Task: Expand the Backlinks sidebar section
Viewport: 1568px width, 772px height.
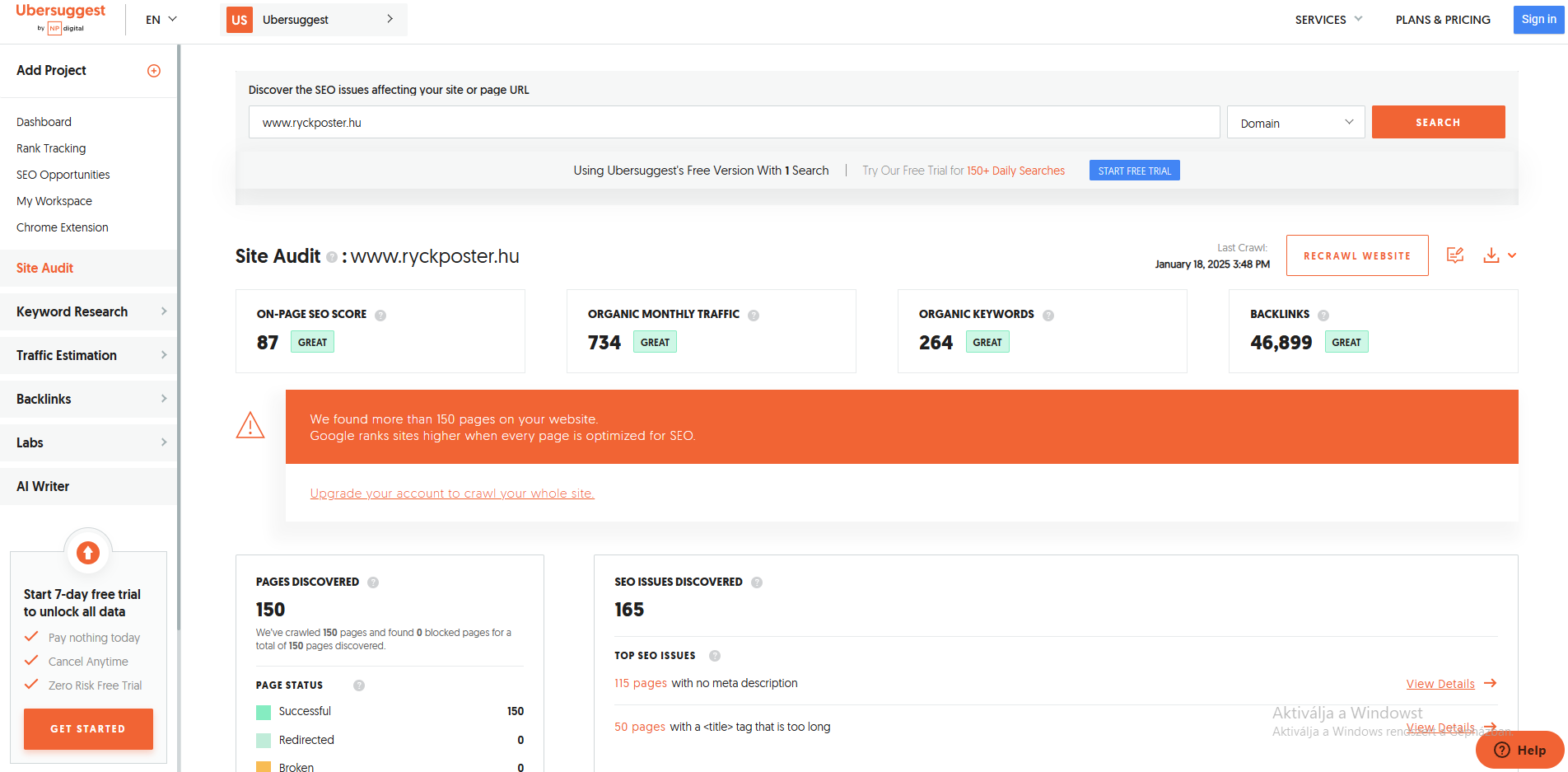Action: (89, 399)
